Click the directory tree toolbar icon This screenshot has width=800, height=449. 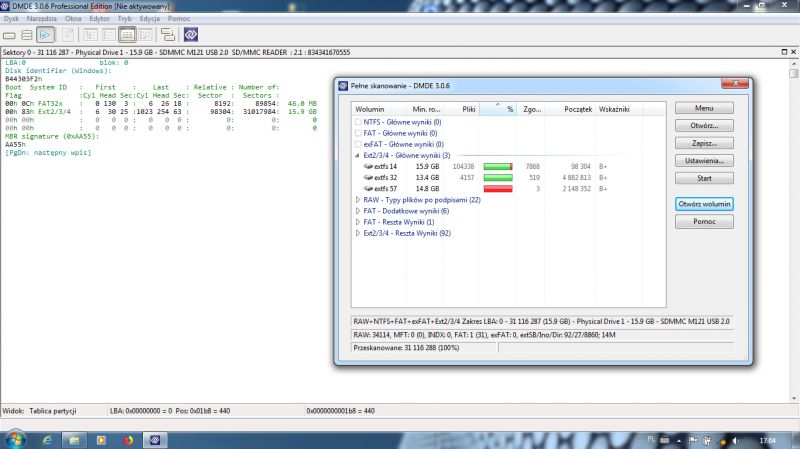pos(90,35)
